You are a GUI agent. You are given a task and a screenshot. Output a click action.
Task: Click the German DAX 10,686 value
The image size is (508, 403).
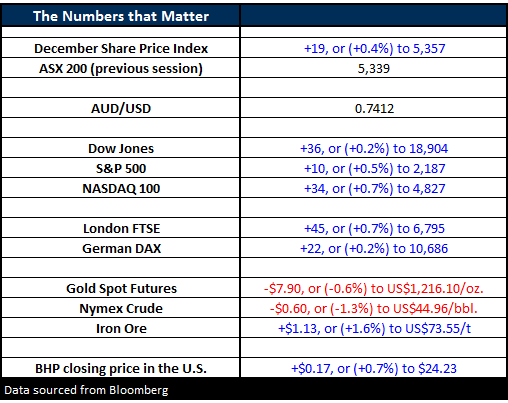(374, 249)
